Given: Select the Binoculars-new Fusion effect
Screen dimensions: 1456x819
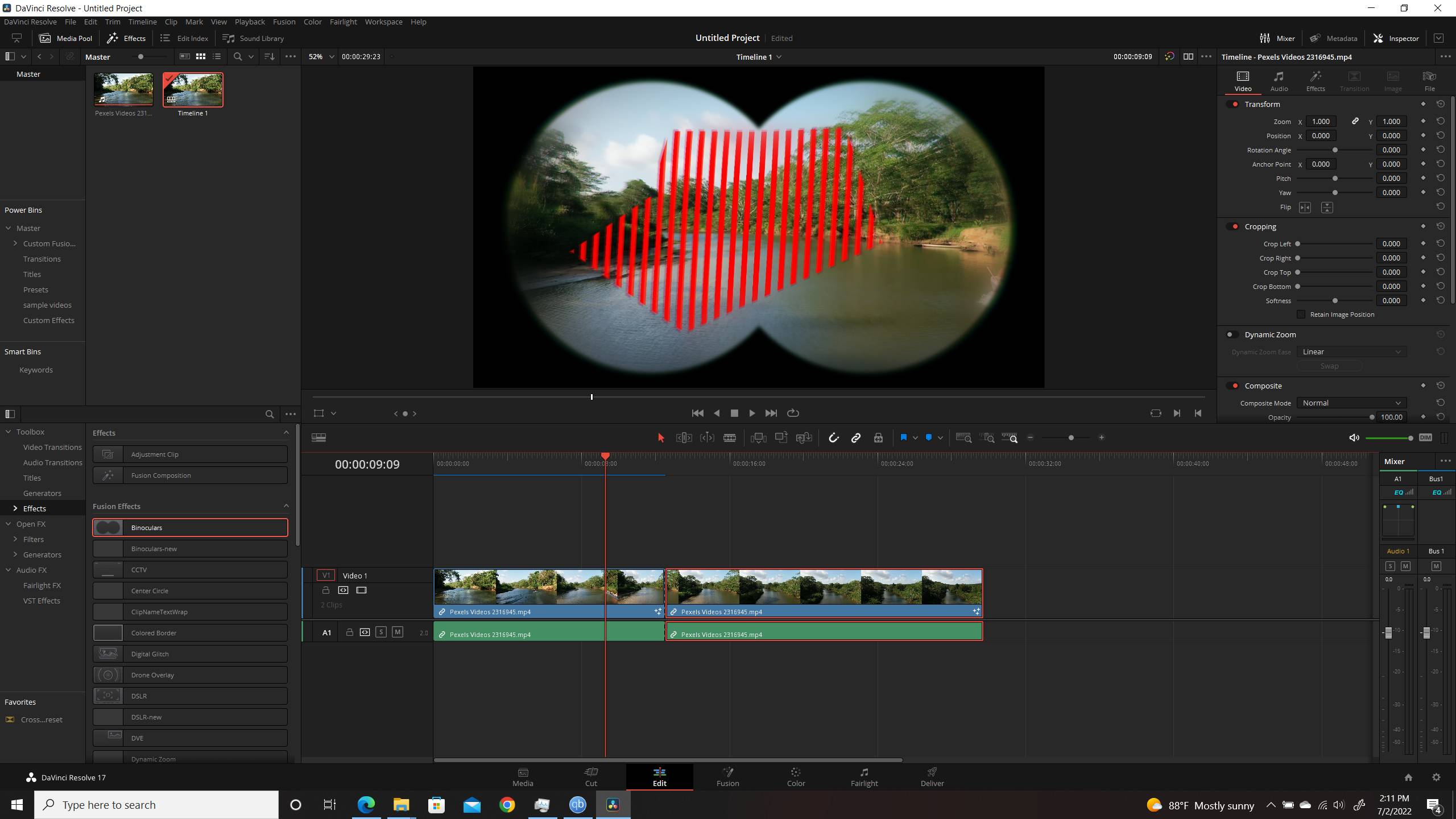Looking at the screenshot, I should click(190, 548).
